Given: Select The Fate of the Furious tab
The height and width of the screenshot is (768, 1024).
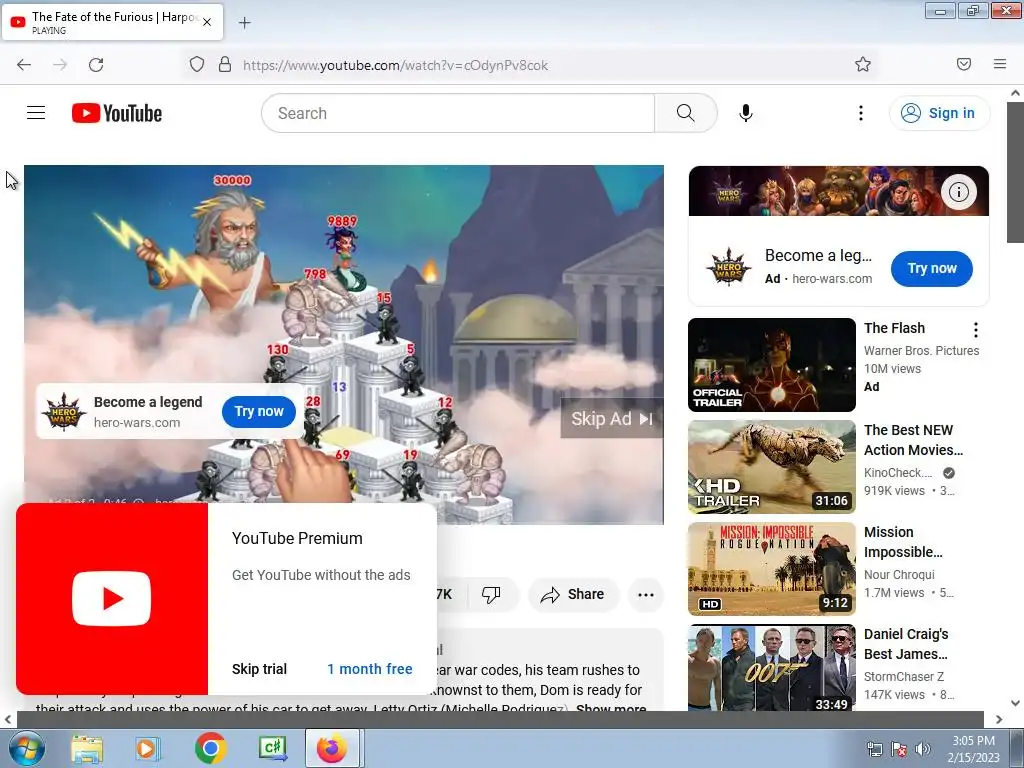Looking at the screenshot, I should point(112,22).
